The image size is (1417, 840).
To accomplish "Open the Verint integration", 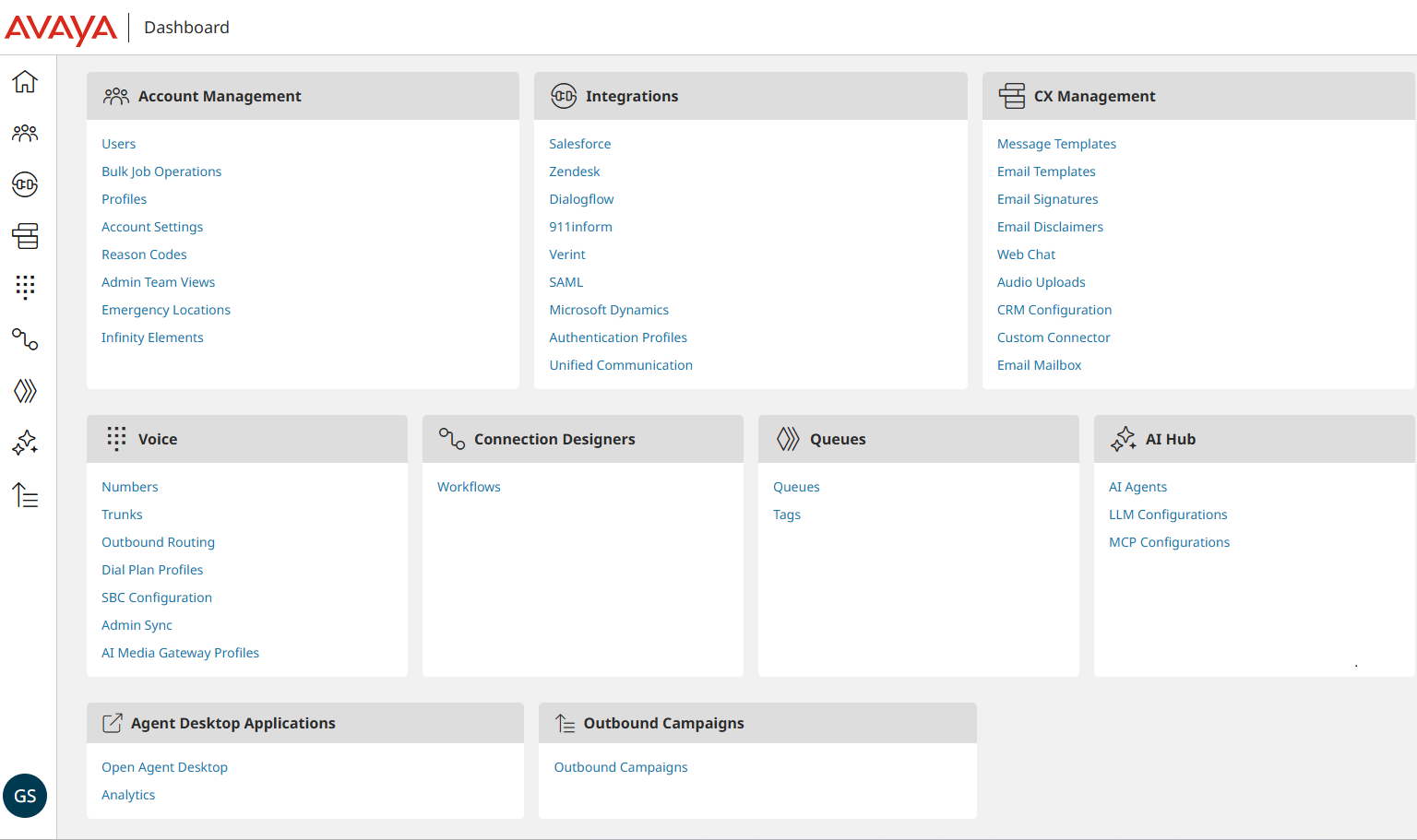I will 567,254.
